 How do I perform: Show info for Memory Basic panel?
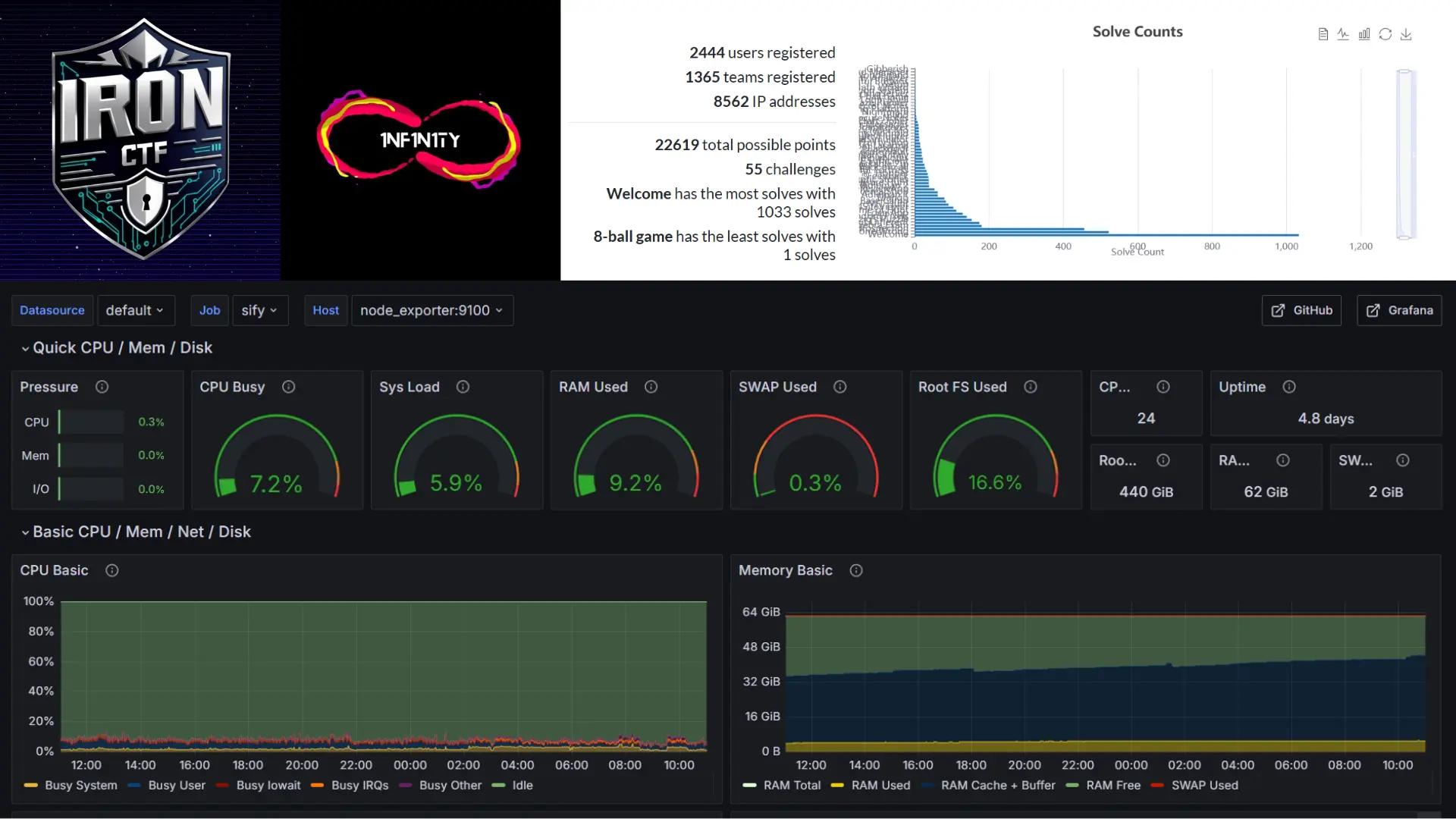pyautogui.click(x=855, y=570)
